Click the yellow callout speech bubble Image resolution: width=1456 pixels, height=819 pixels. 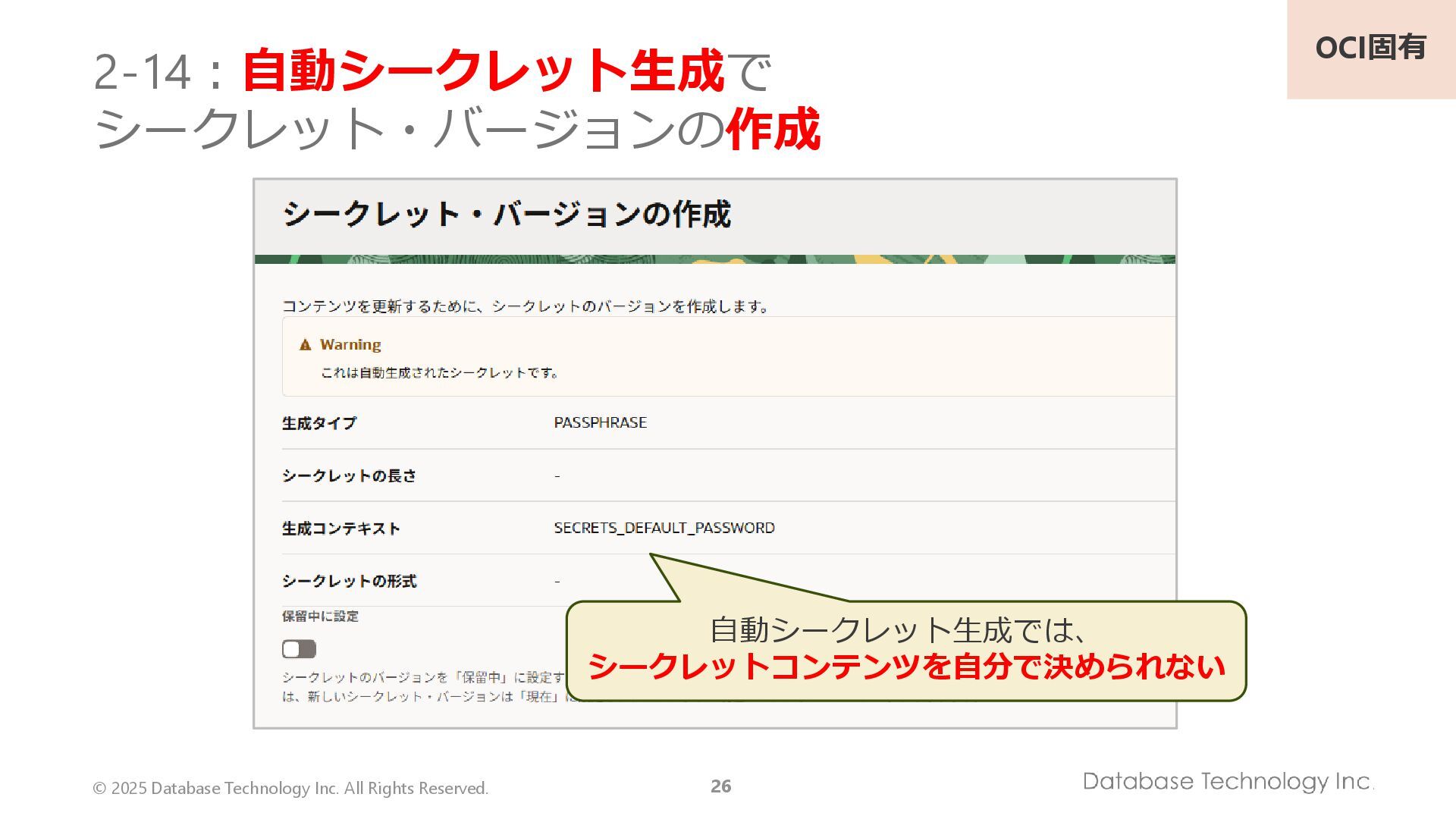coord(905,651)
